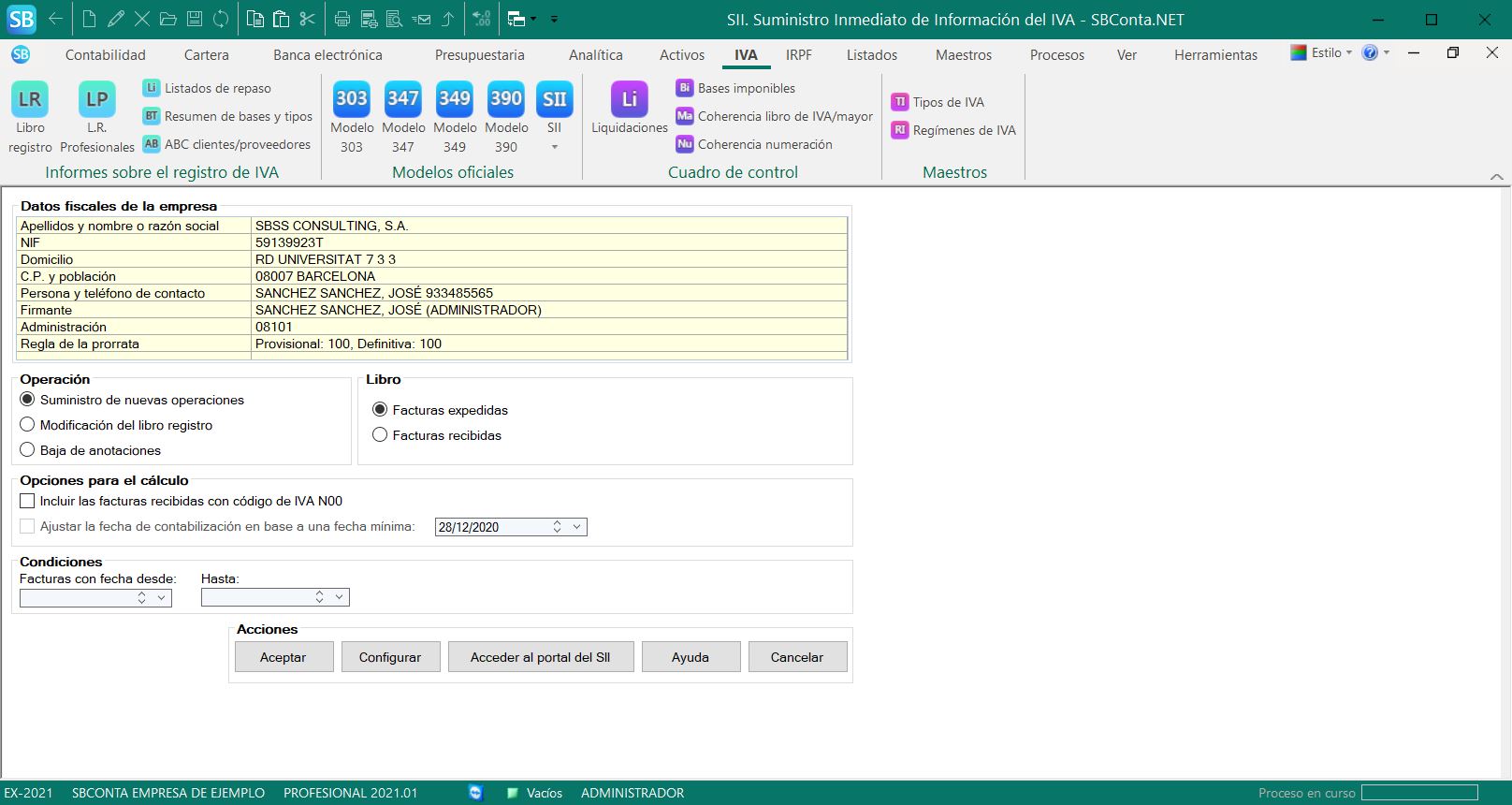Open Bases imponibles report
The image size is (1512, 805).
[x=746, y=88]
